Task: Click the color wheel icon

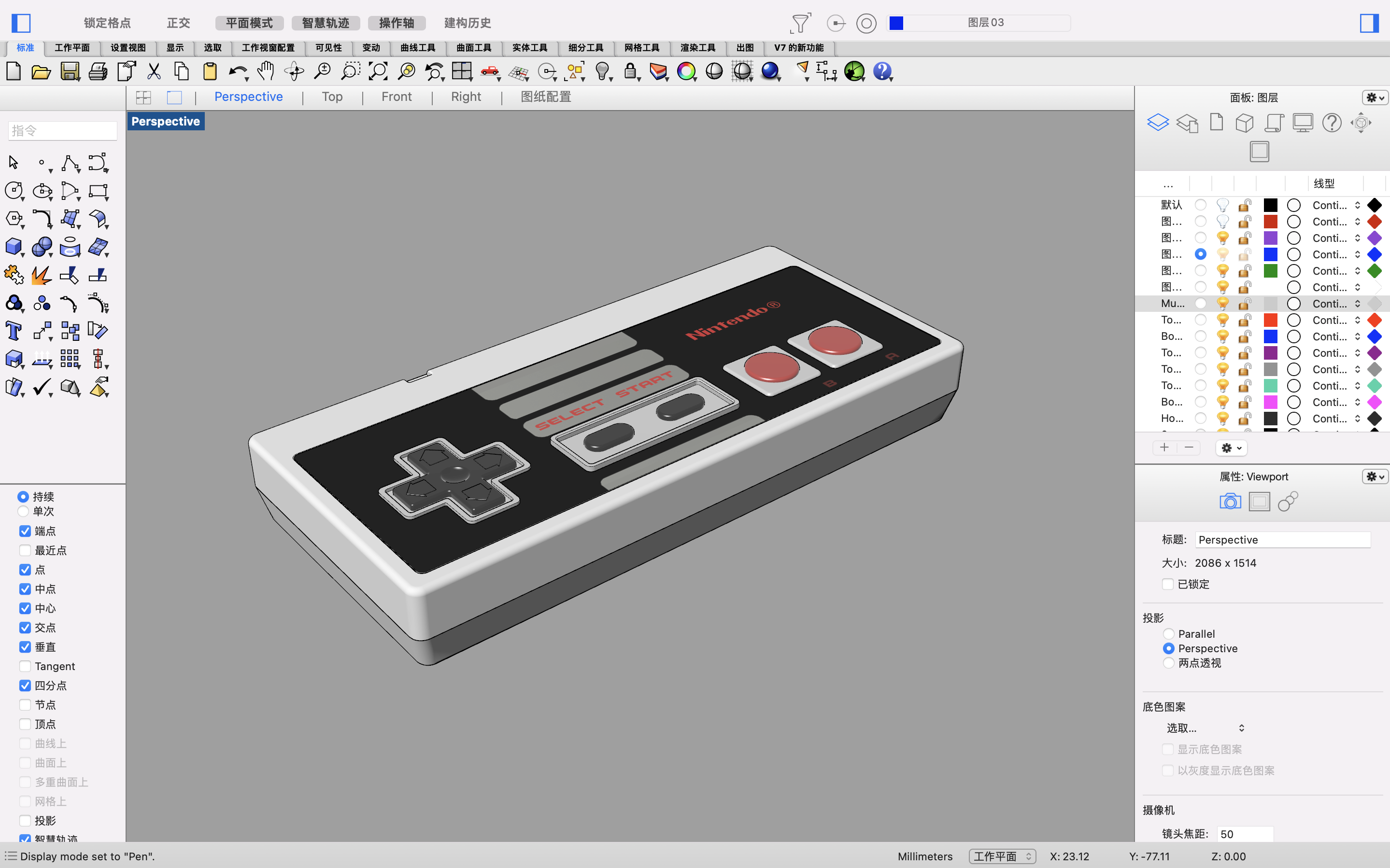Action: click(686, 71)
